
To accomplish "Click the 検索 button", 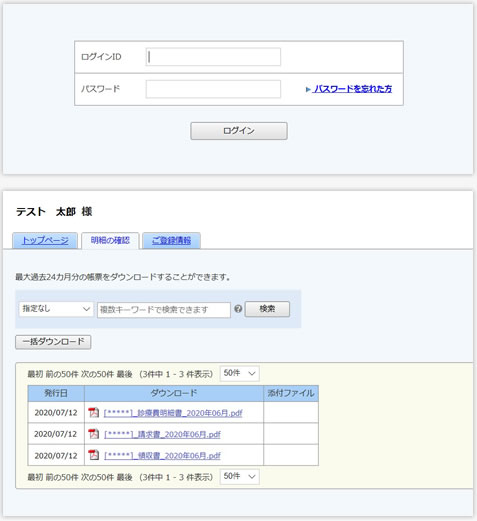I will (267, 309).
